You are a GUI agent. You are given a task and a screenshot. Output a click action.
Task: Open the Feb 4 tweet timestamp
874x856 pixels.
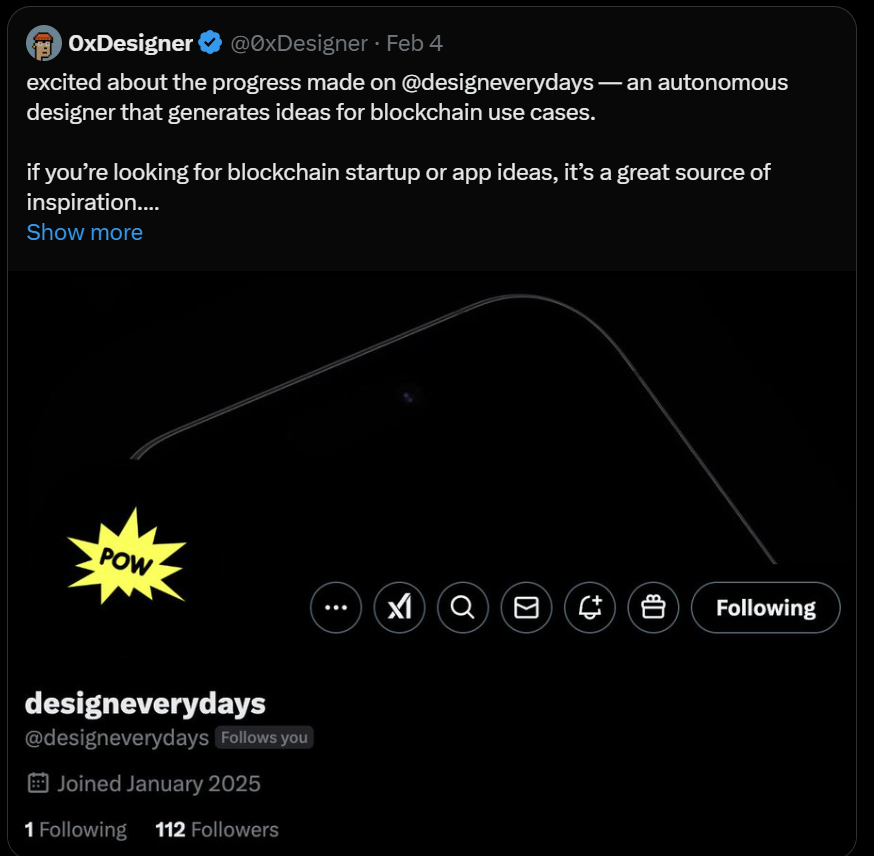pyautogui.click(x=414, y=43)
